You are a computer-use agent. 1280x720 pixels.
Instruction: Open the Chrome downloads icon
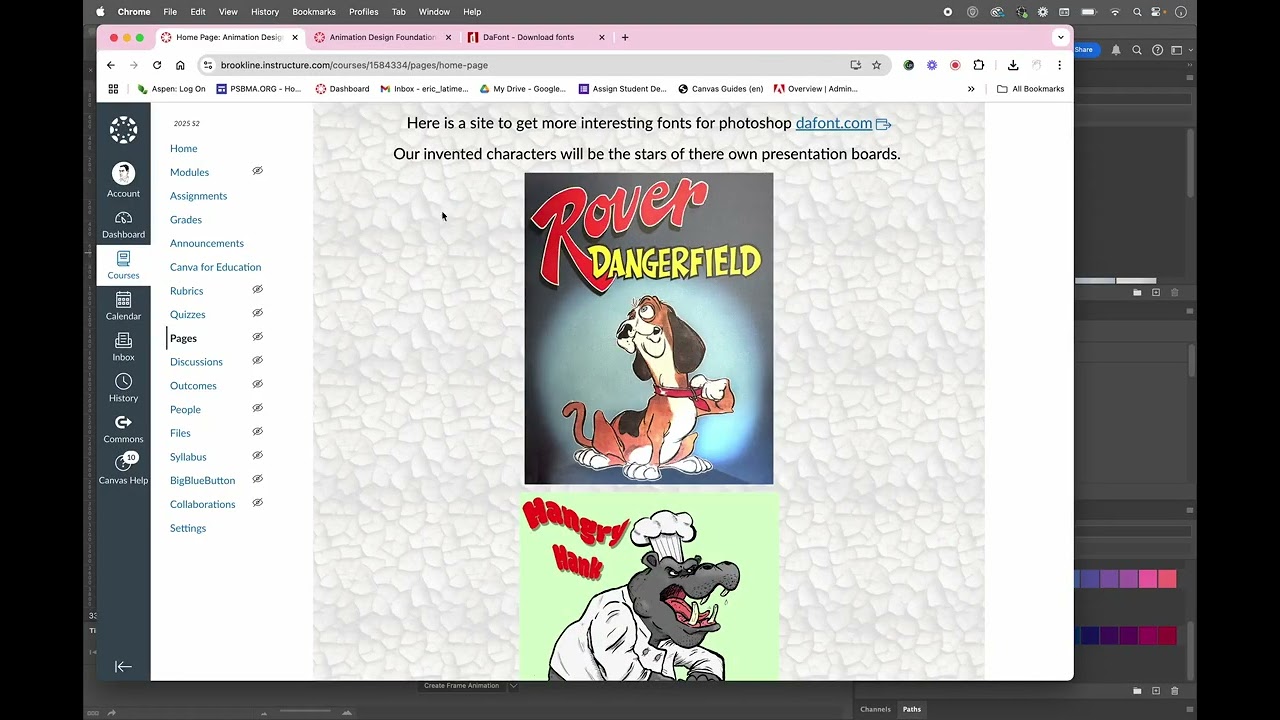click(1013, 65)
